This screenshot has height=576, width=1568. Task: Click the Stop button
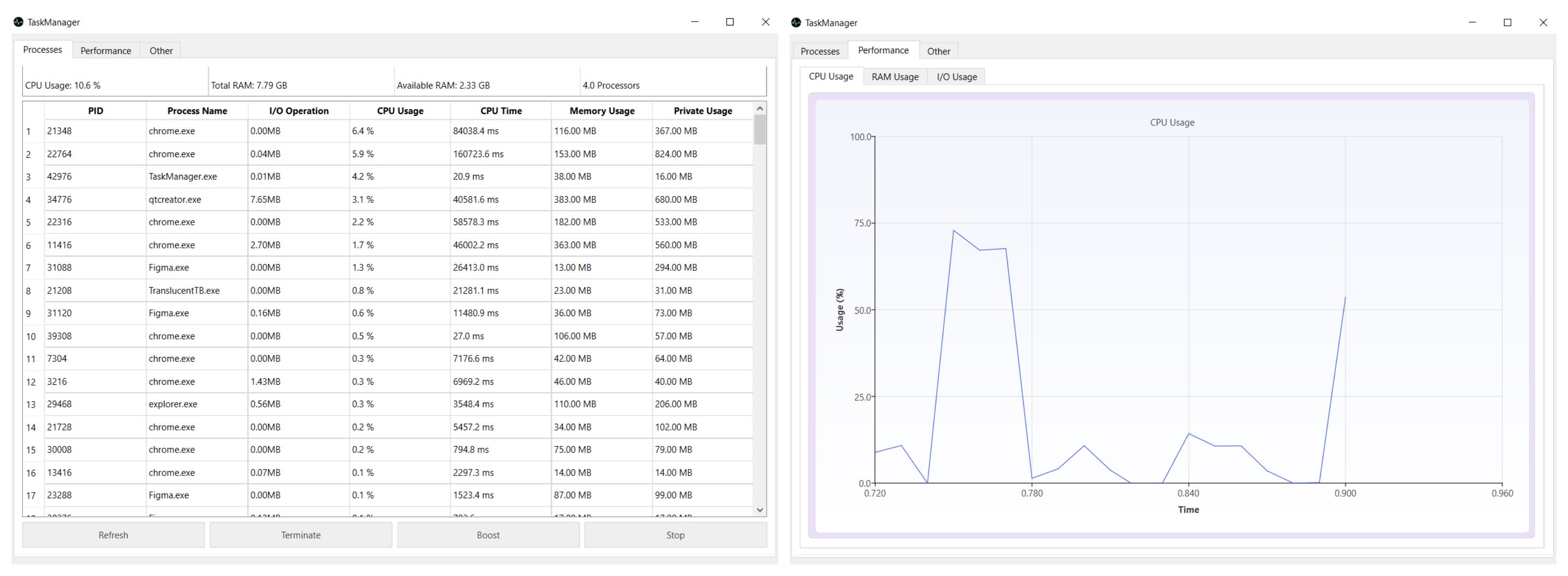675,535
